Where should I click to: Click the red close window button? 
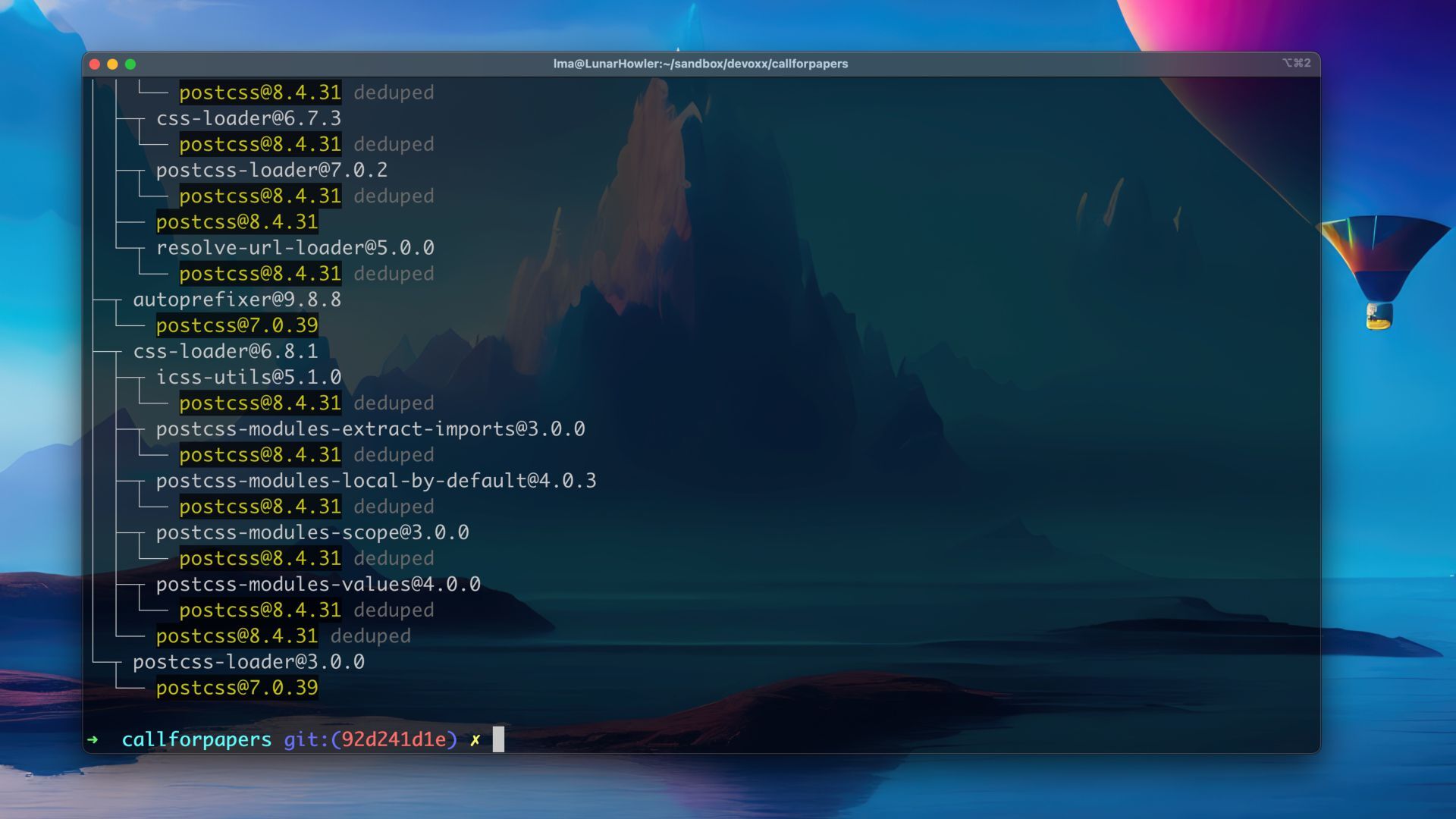[x=95, y=64]
